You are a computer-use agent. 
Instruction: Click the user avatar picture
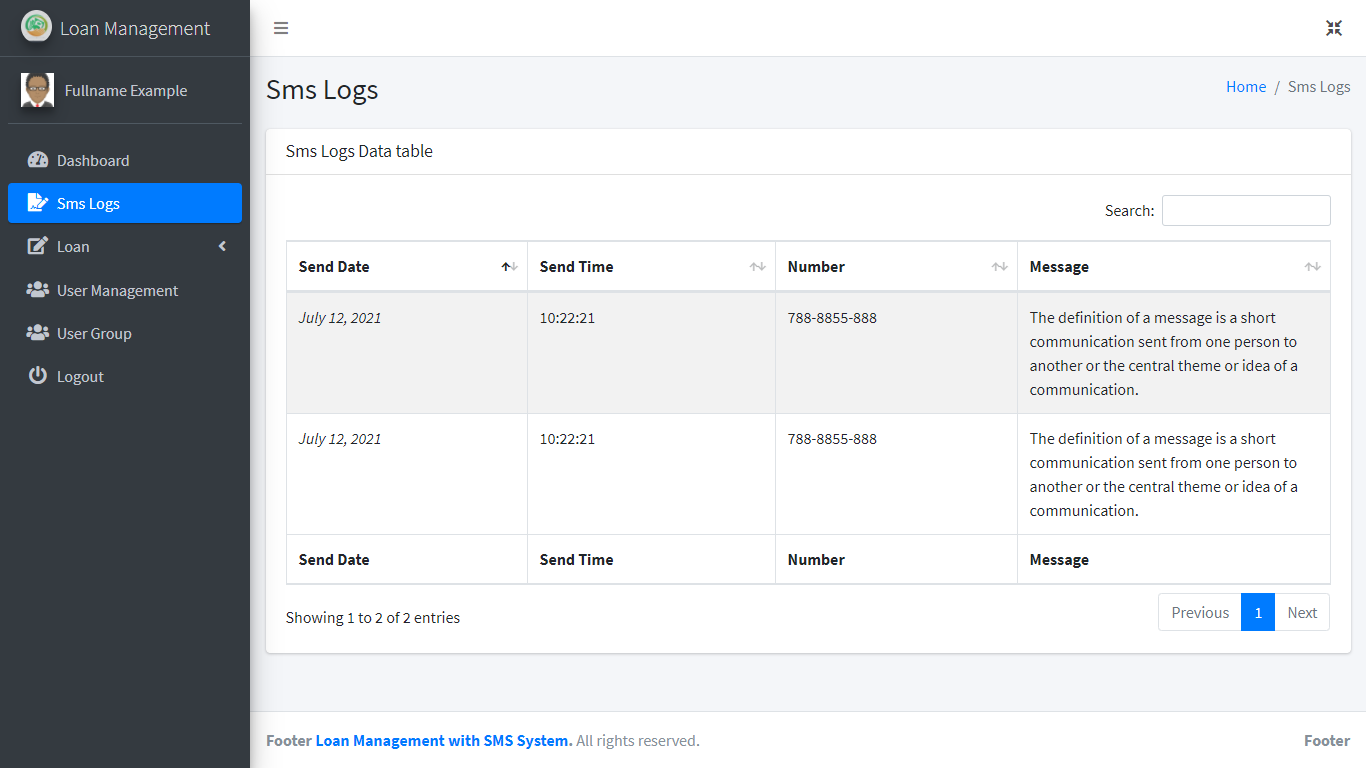[37, 90]
